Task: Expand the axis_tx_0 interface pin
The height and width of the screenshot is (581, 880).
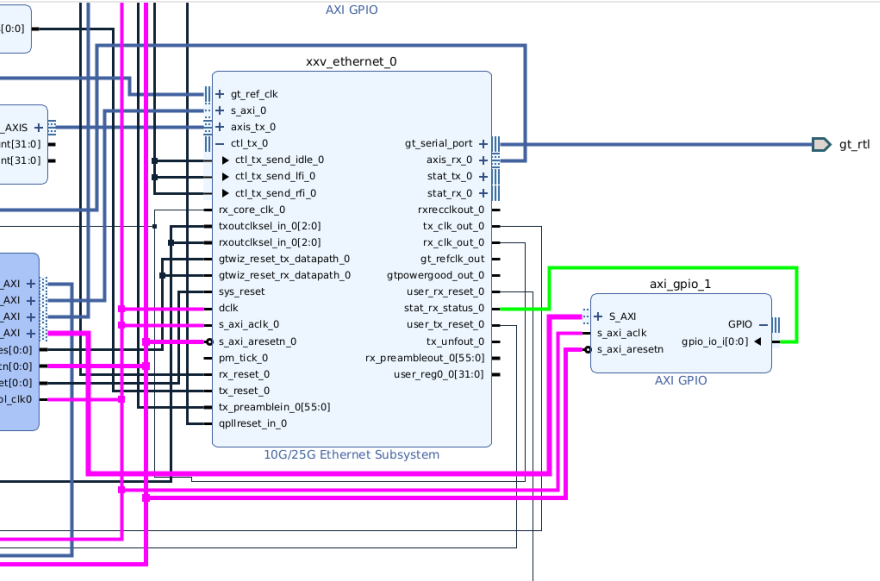Action: point(220,127)
